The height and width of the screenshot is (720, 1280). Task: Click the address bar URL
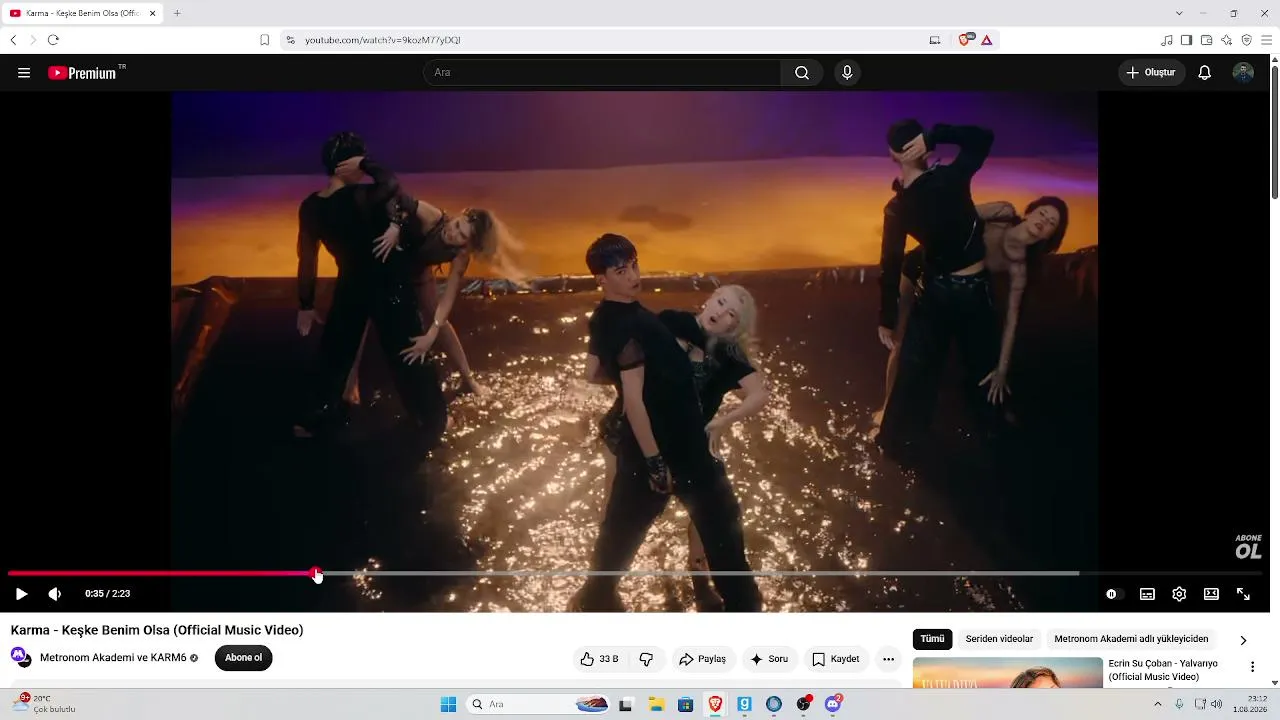[383, 40]
